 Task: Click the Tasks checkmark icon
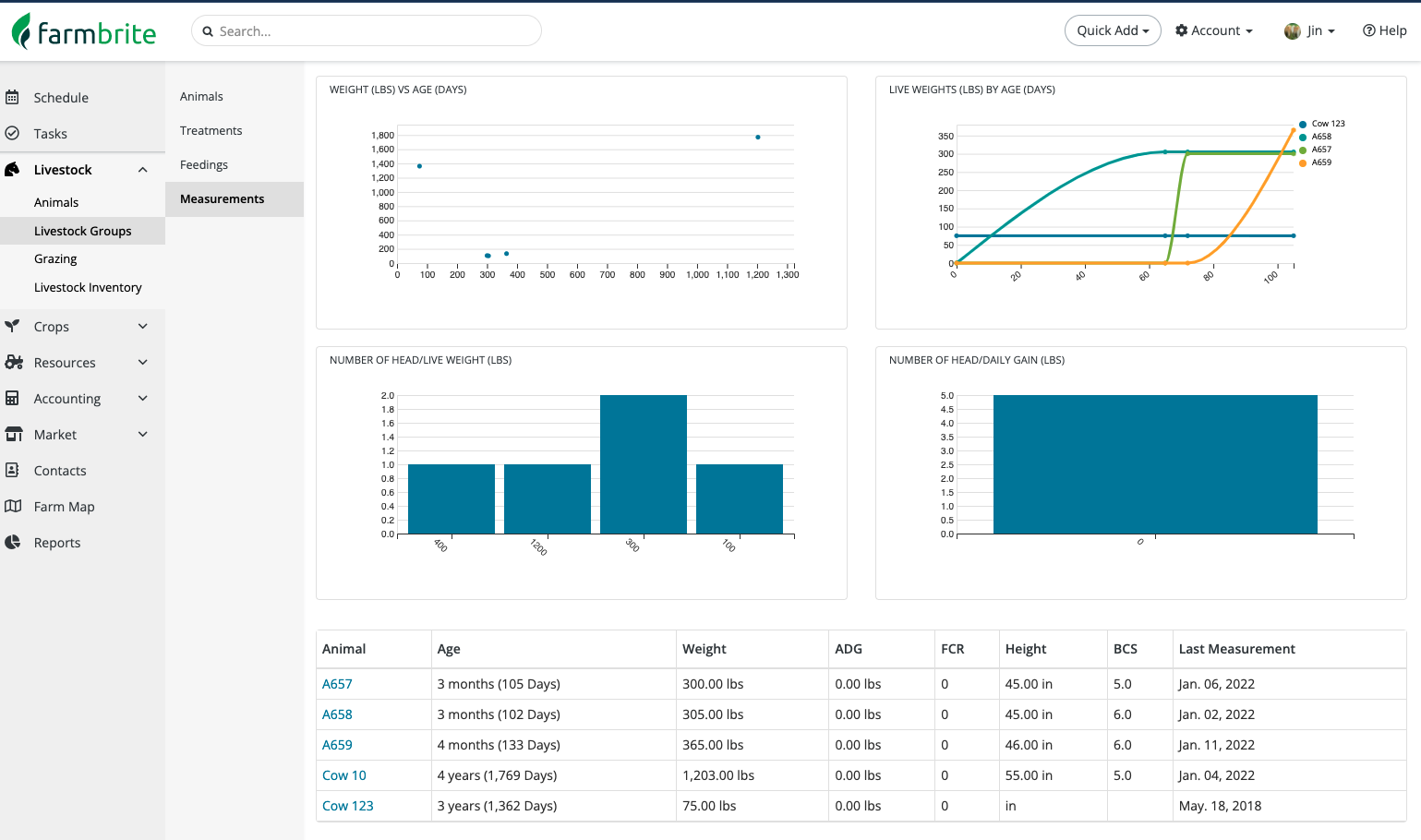click(x=12, y=133)
